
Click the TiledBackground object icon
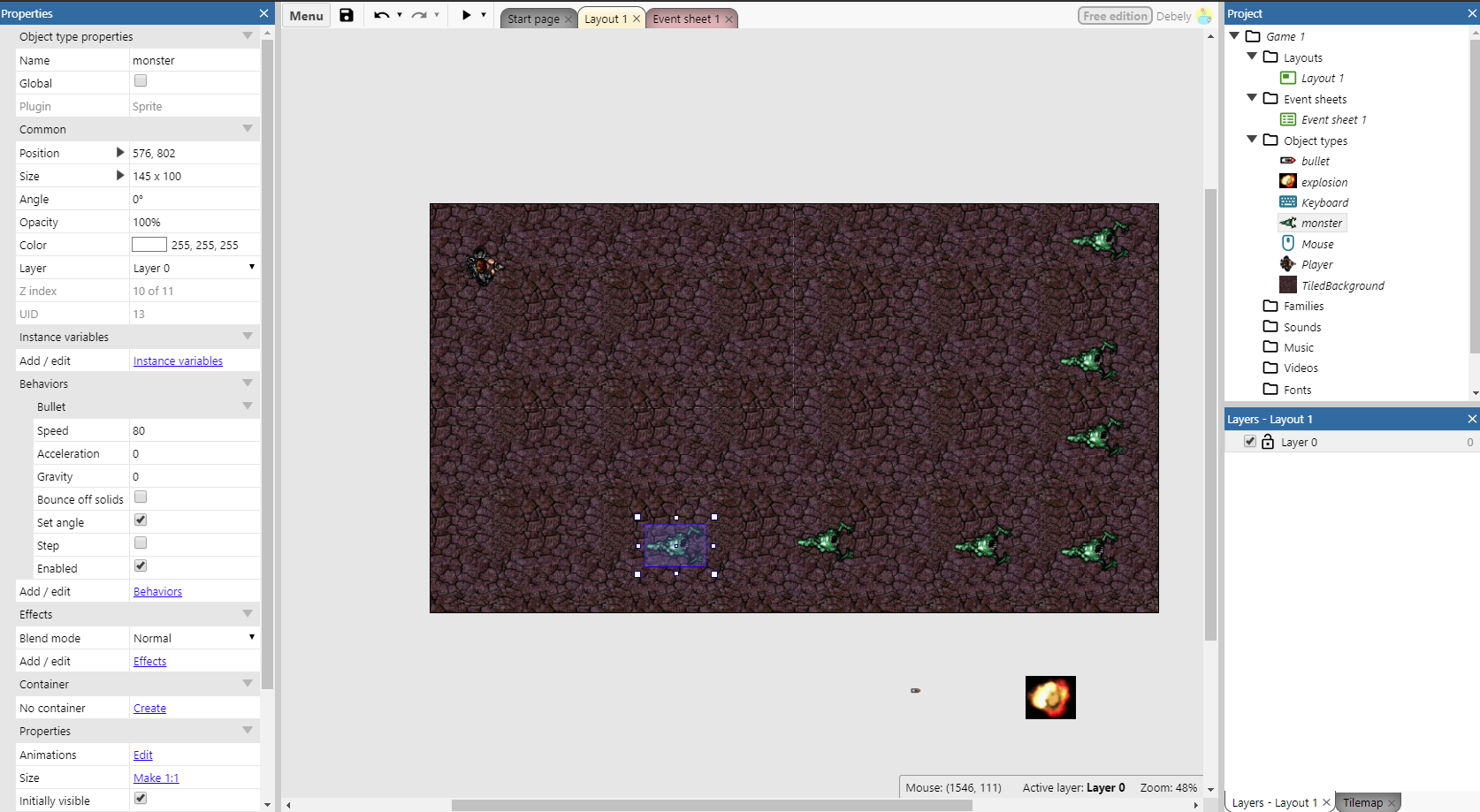(1288, 285)
